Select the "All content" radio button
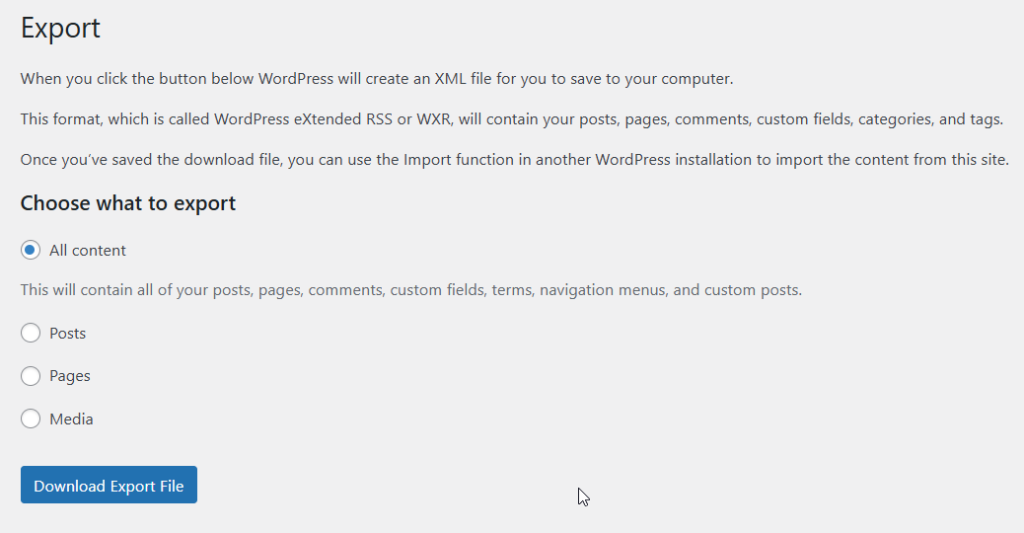This screenshot has height=533, width=1024. pyautogui.click(x=30, y=250)
